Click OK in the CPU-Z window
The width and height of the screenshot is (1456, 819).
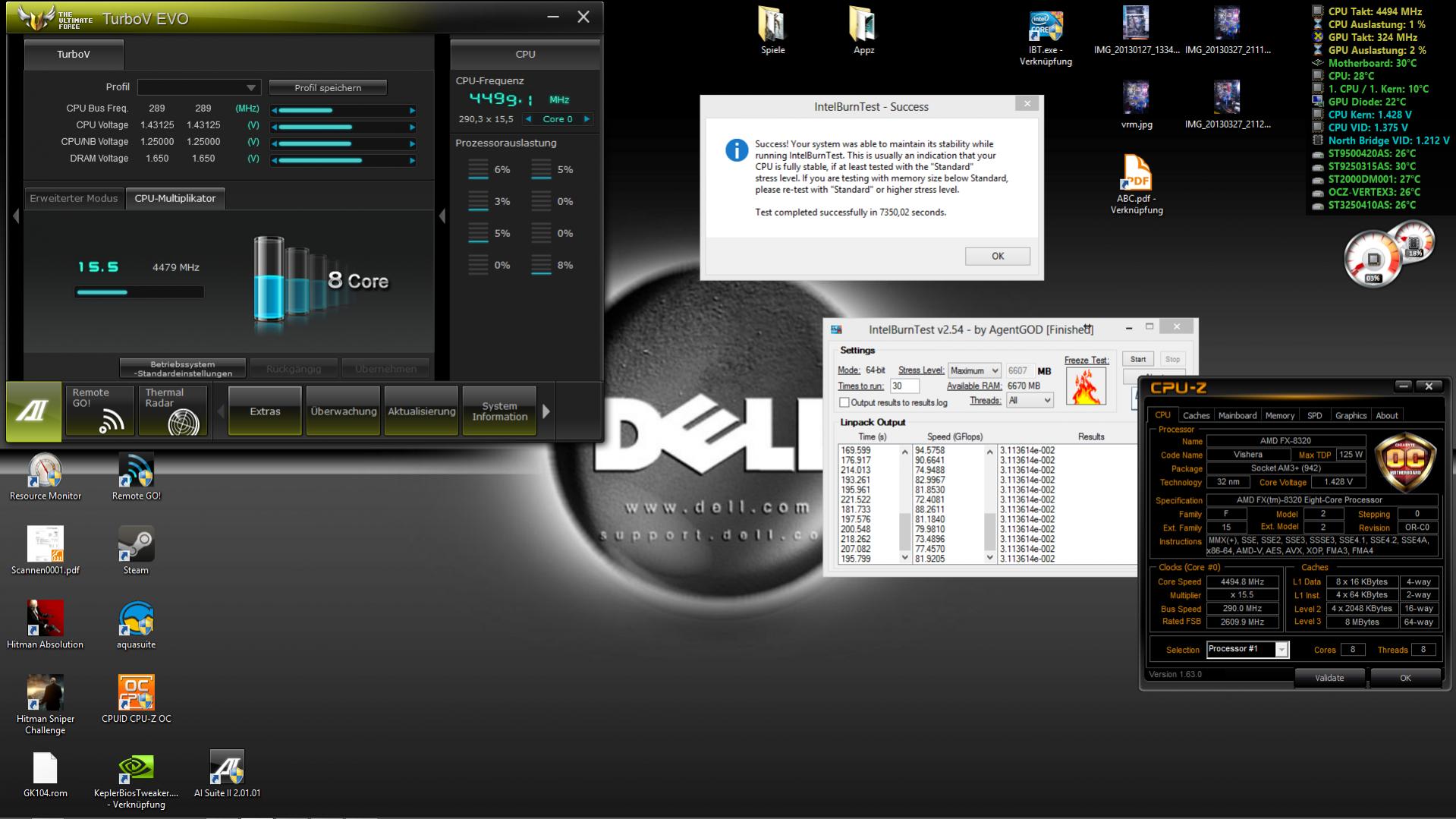tap(1405, 678)
